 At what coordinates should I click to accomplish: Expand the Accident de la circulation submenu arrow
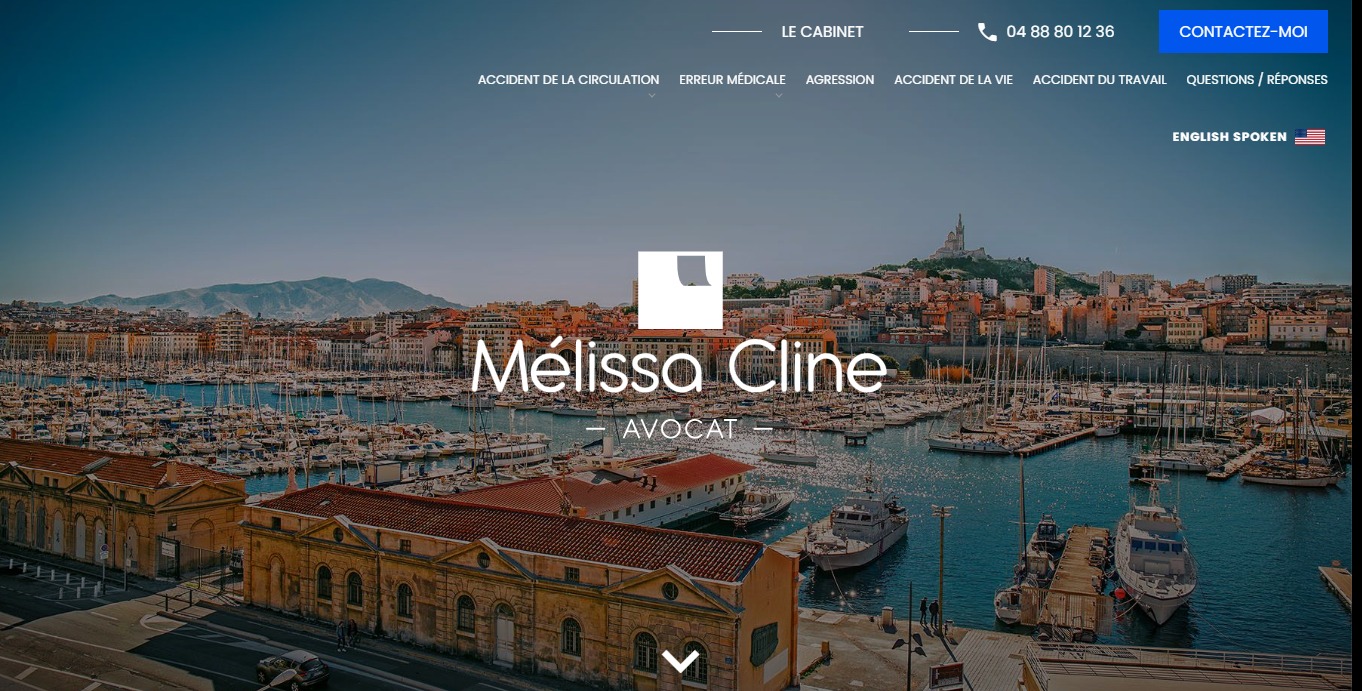652,96
